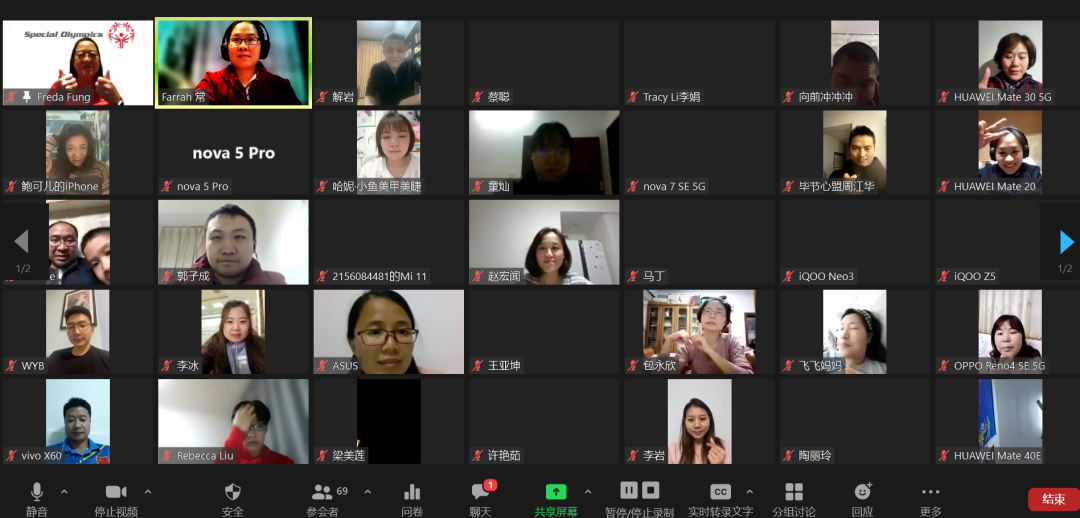Open the 安全 security shield icon
This screenshot has width=1080, height=518.
point(233,491)
